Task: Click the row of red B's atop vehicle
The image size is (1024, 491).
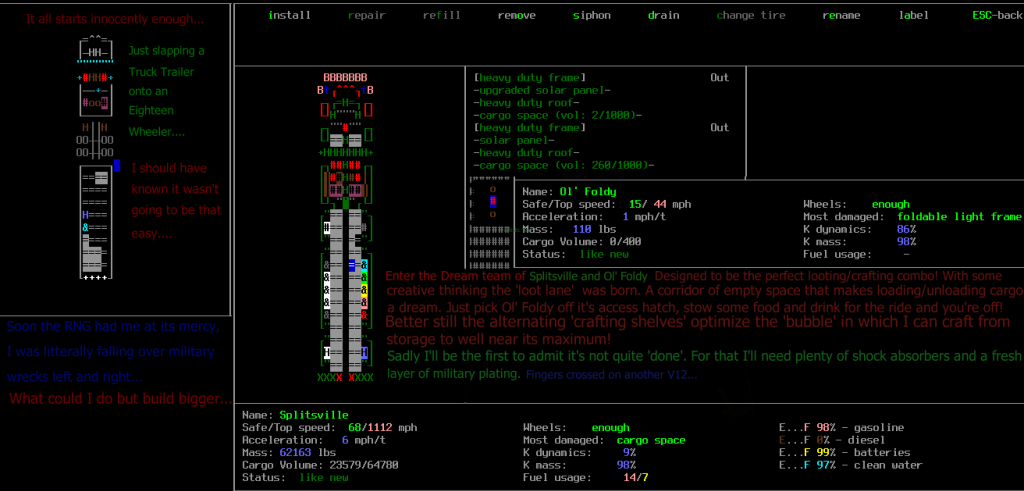Action: click(345, 77)
